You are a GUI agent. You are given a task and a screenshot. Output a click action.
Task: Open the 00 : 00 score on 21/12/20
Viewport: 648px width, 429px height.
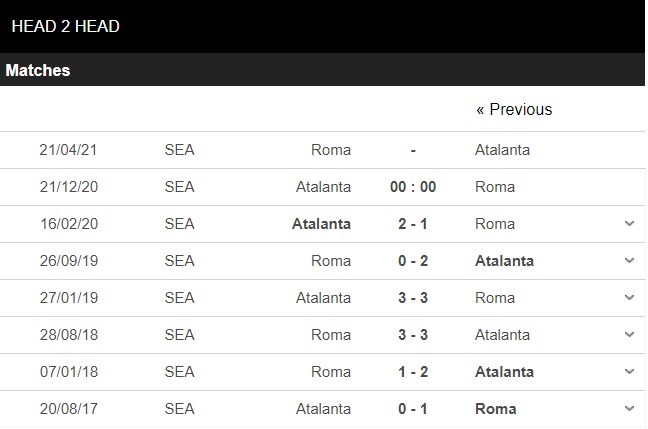point(413,187)
